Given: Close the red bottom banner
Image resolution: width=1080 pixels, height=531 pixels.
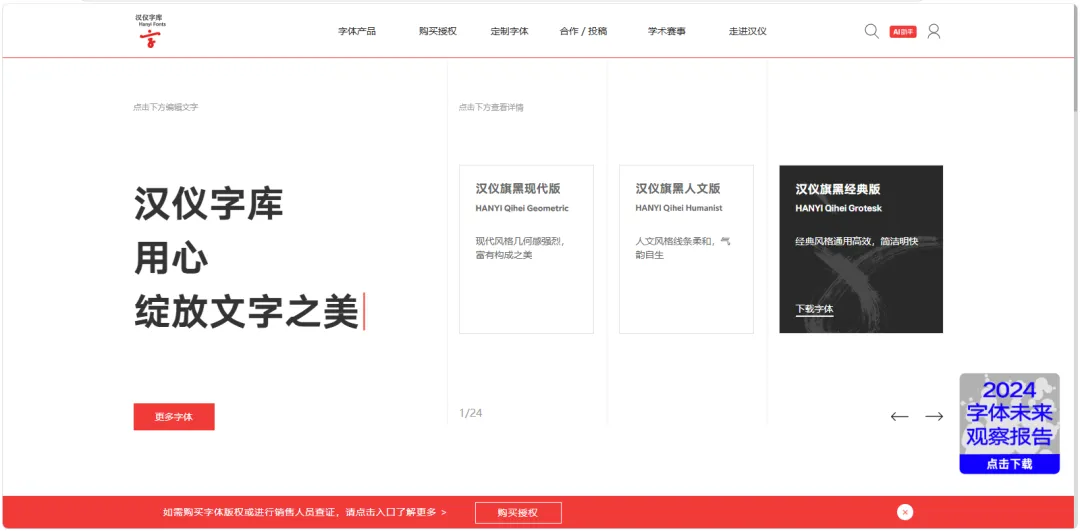Looking at the screenshot, I should click(905, 512).
